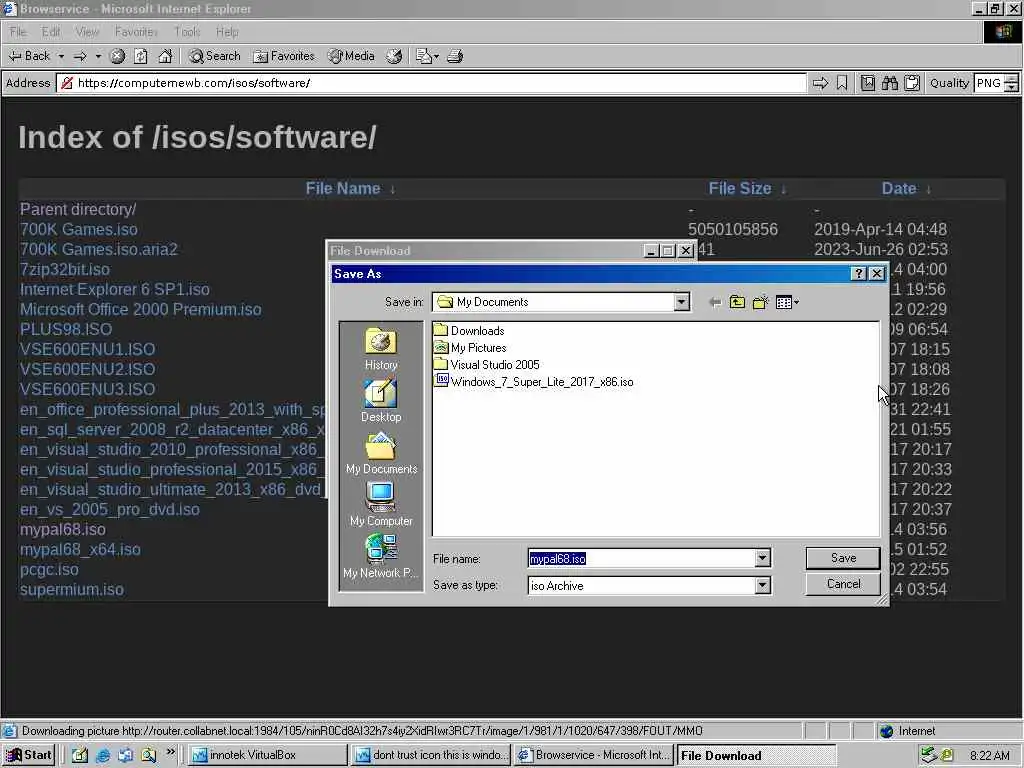Click the History globe icon in toolbar
1024x768 pixels.
(394, 56)
